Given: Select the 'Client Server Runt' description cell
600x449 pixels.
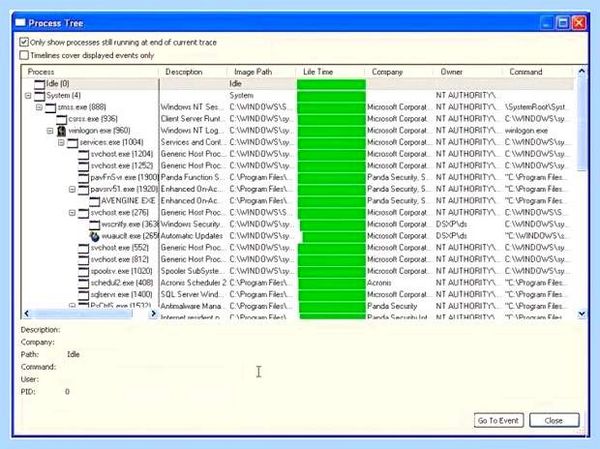Looking at the screenshot, I should (x=191, y=119).
